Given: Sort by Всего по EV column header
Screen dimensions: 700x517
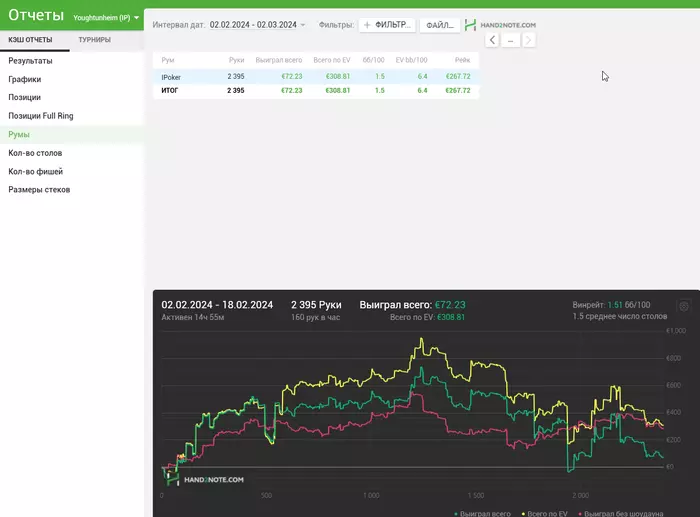Looking at the screenshot, I should pyautogui.click(x=332, y=60).
